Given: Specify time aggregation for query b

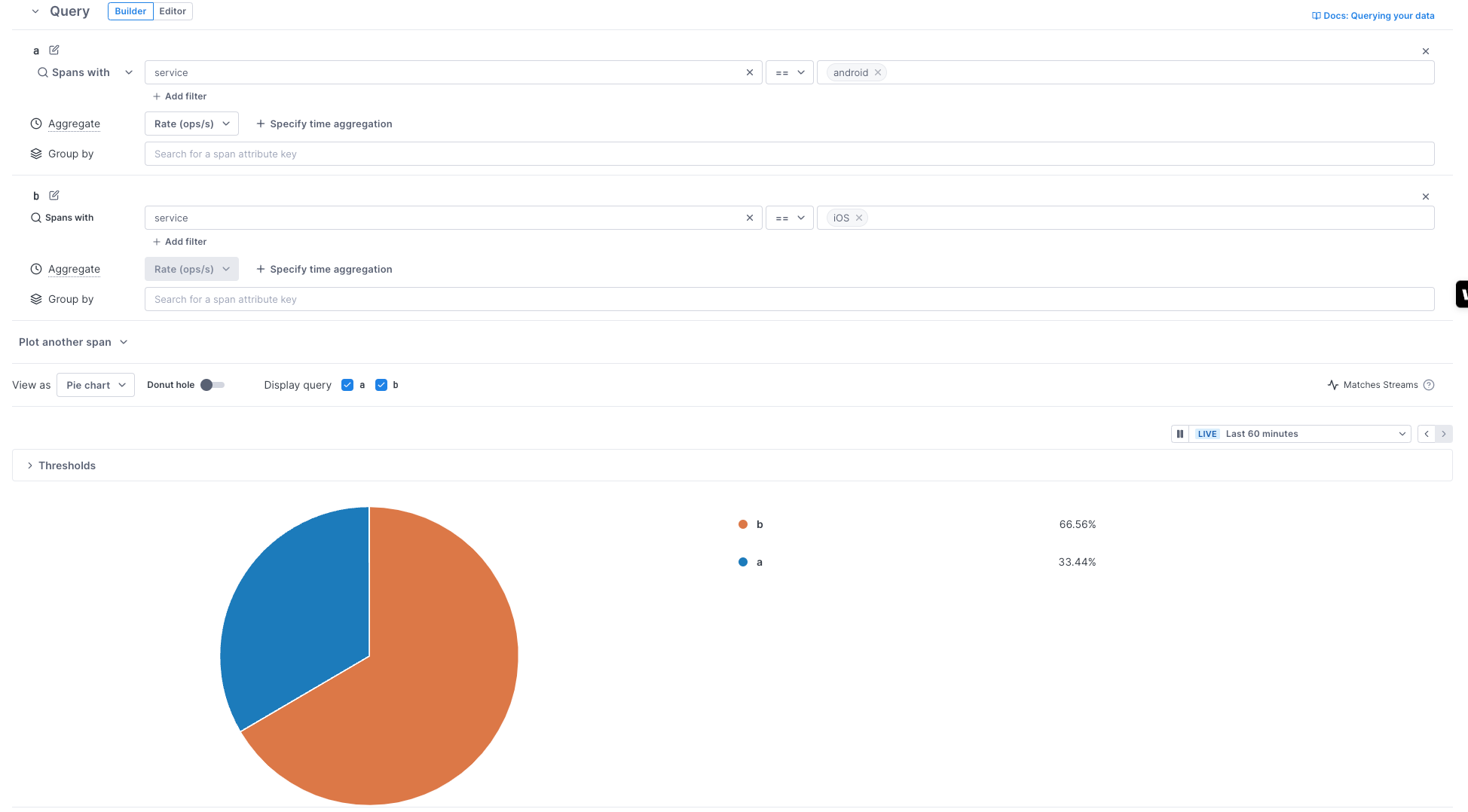Looking at the screenshot, I should pyautogui.click(x=324, y=269).
